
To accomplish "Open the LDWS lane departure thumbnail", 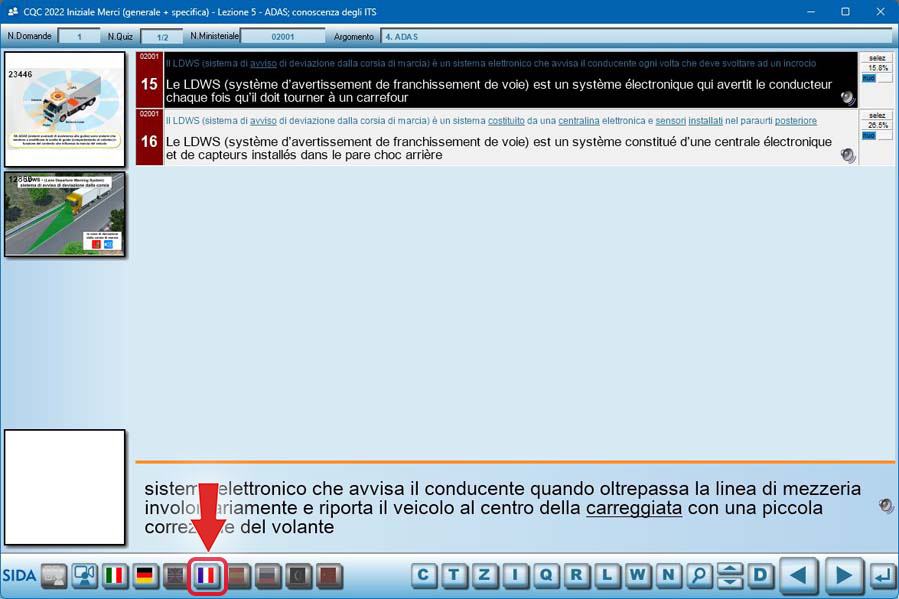I will coord(65,214).
